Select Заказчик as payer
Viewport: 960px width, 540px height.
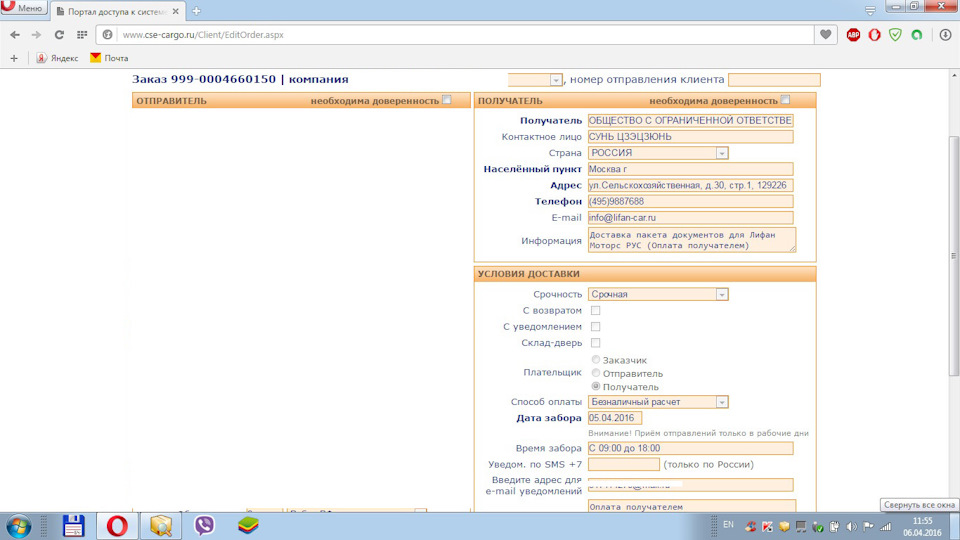pos(596,360)
